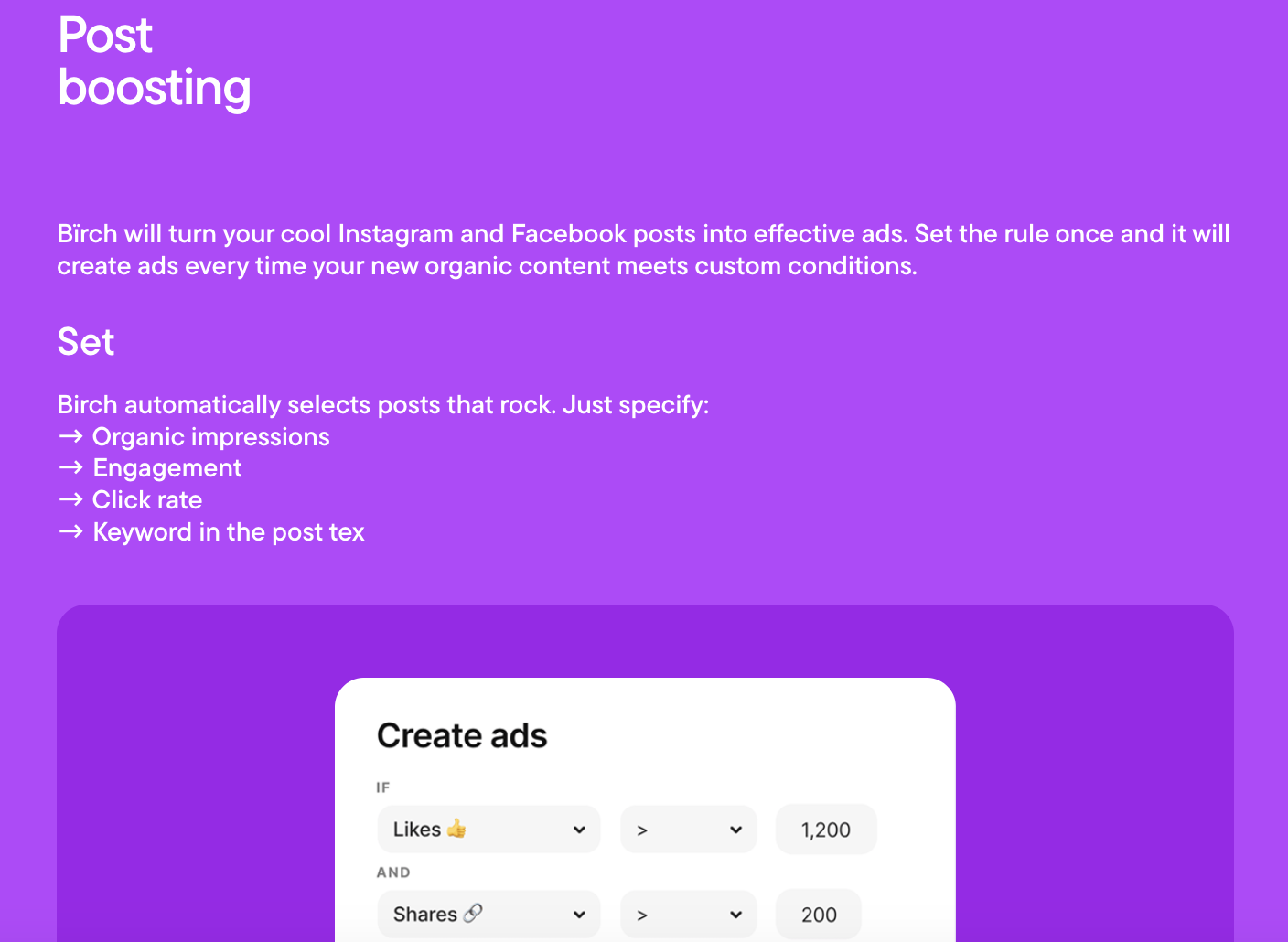The height and width of the screenshot is (942, 1288).
Task: Click the IF condition label
Action: pos(383,787)
